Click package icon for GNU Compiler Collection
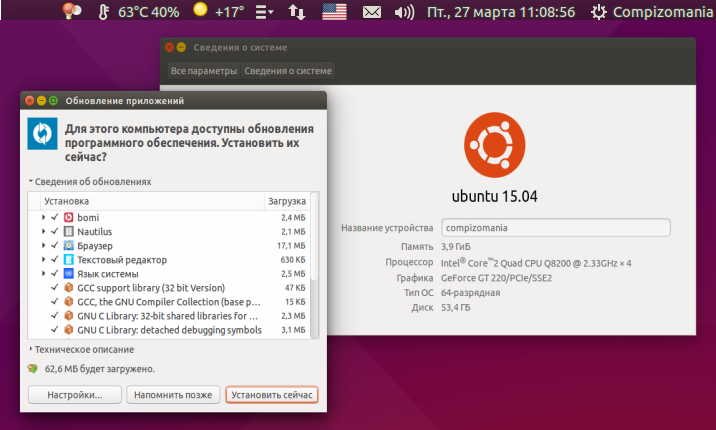The image size is (716, 430). pyautogui.click(x=68, y=302)
